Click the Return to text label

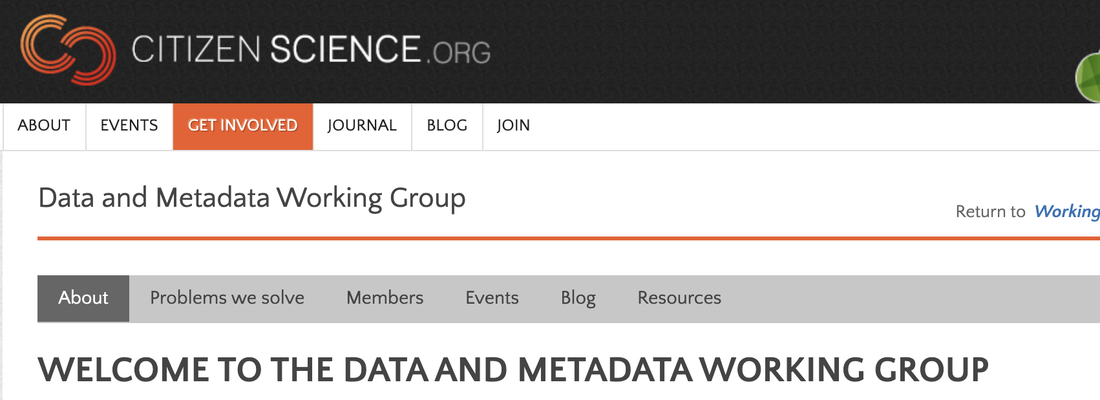click(x=991, y=211)
